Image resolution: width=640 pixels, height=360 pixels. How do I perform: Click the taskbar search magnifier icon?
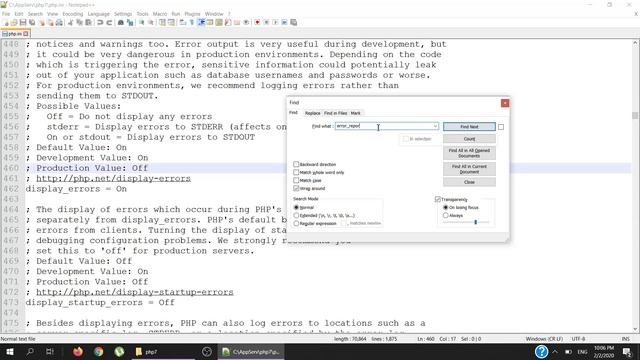30,351
